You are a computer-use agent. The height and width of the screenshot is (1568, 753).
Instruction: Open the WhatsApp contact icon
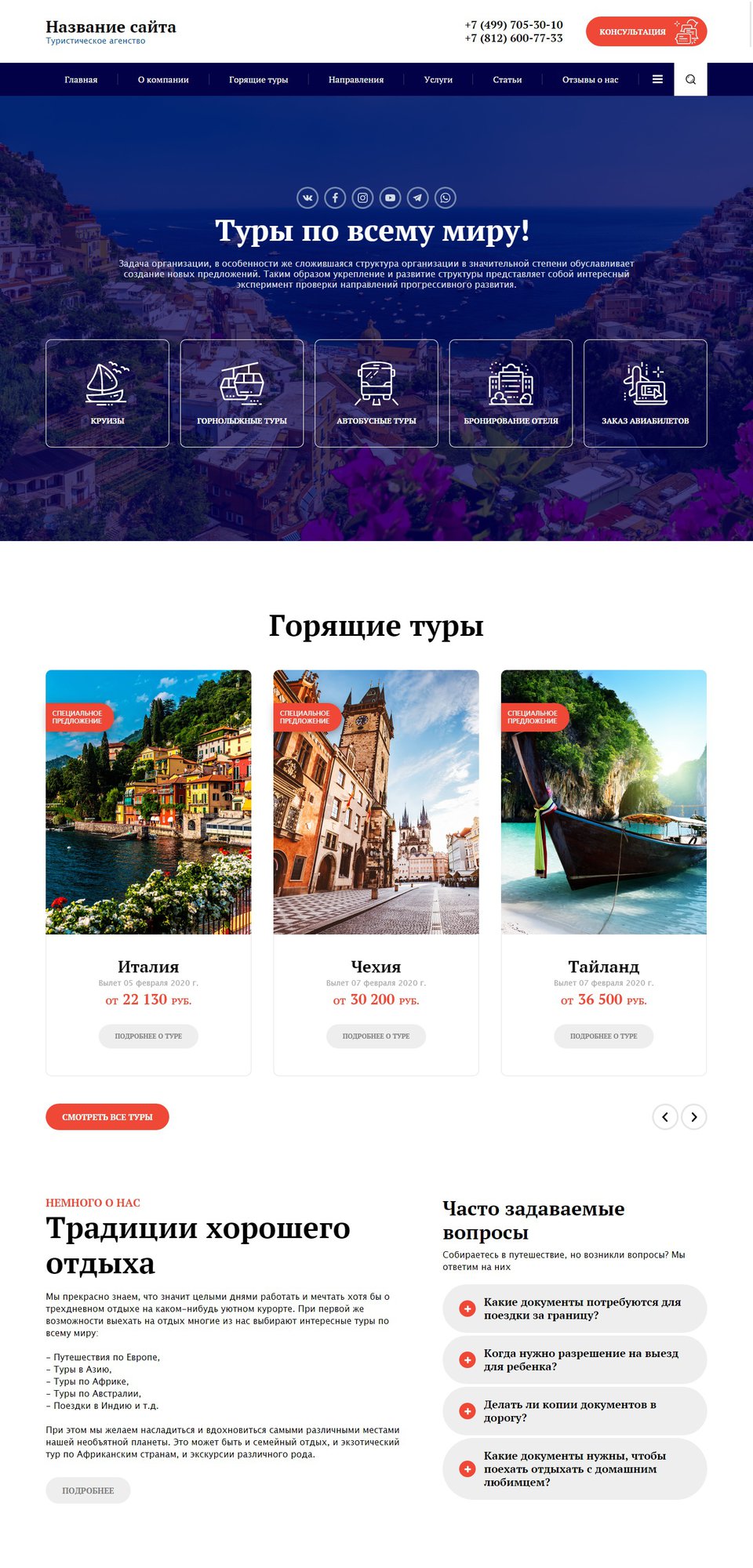click(x=445, y=198)
